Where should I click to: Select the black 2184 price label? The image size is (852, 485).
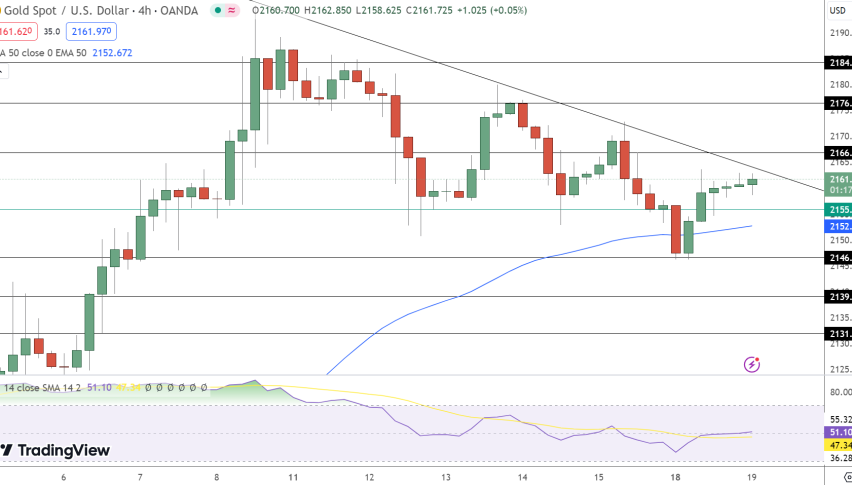point(838,63)
